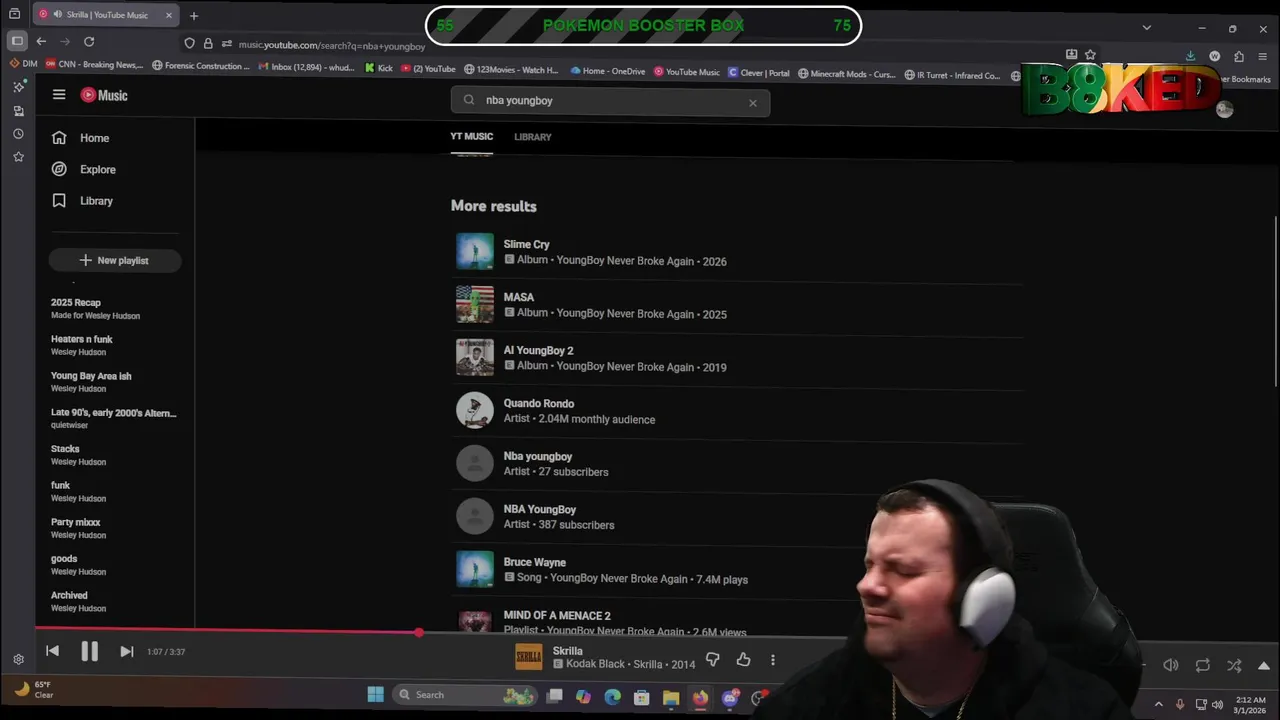
Task: Open a new browser tab
Action: click(194, 16)
